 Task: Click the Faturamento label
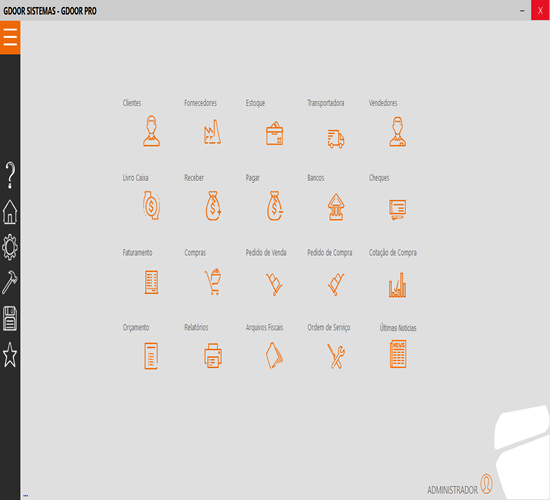coord(138,252)
